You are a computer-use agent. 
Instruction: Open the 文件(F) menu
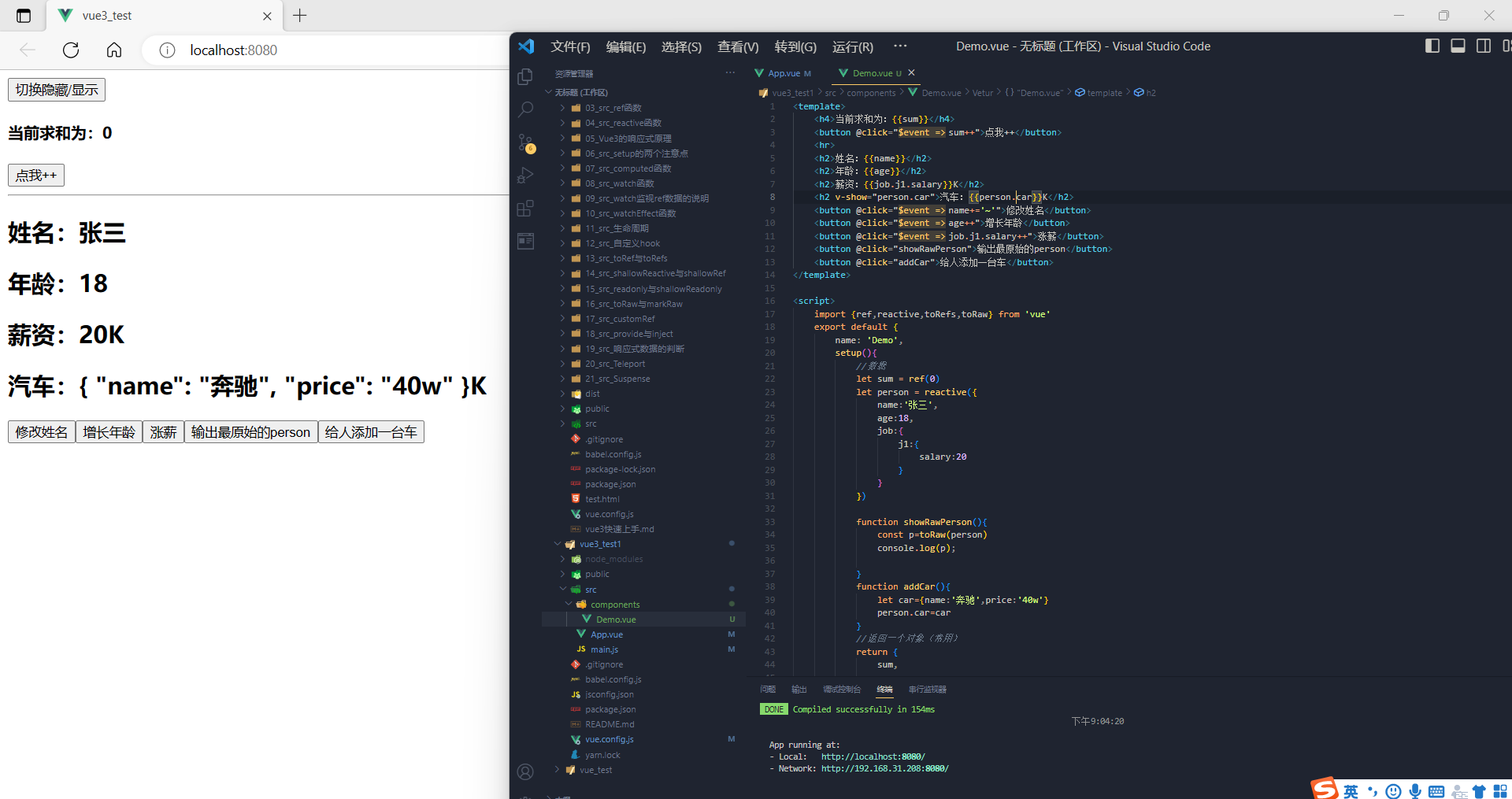tap(570, 46)
